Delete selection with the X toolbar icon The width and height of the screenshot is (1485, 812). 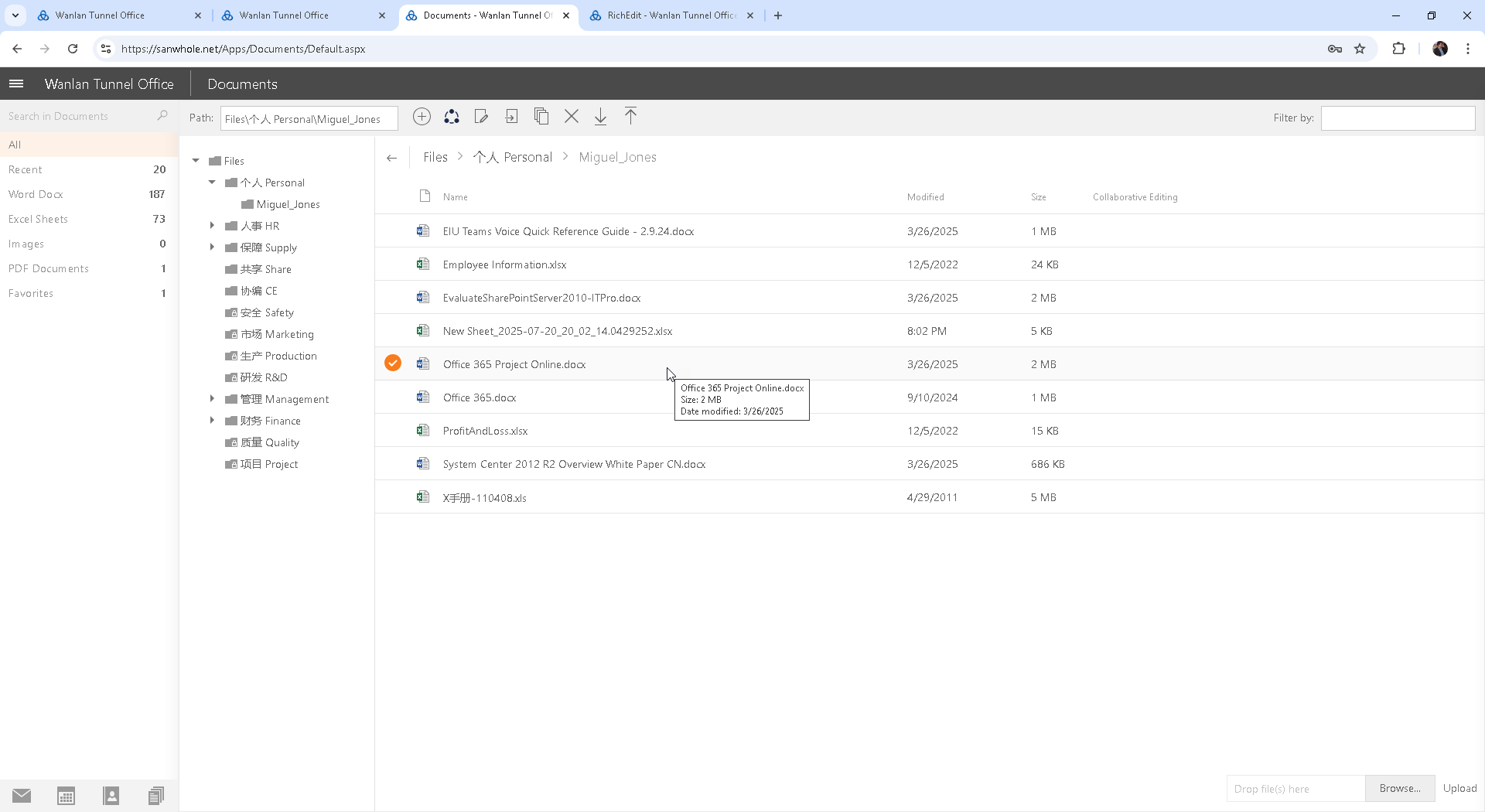pyautogui.click(x=572, y=117)
